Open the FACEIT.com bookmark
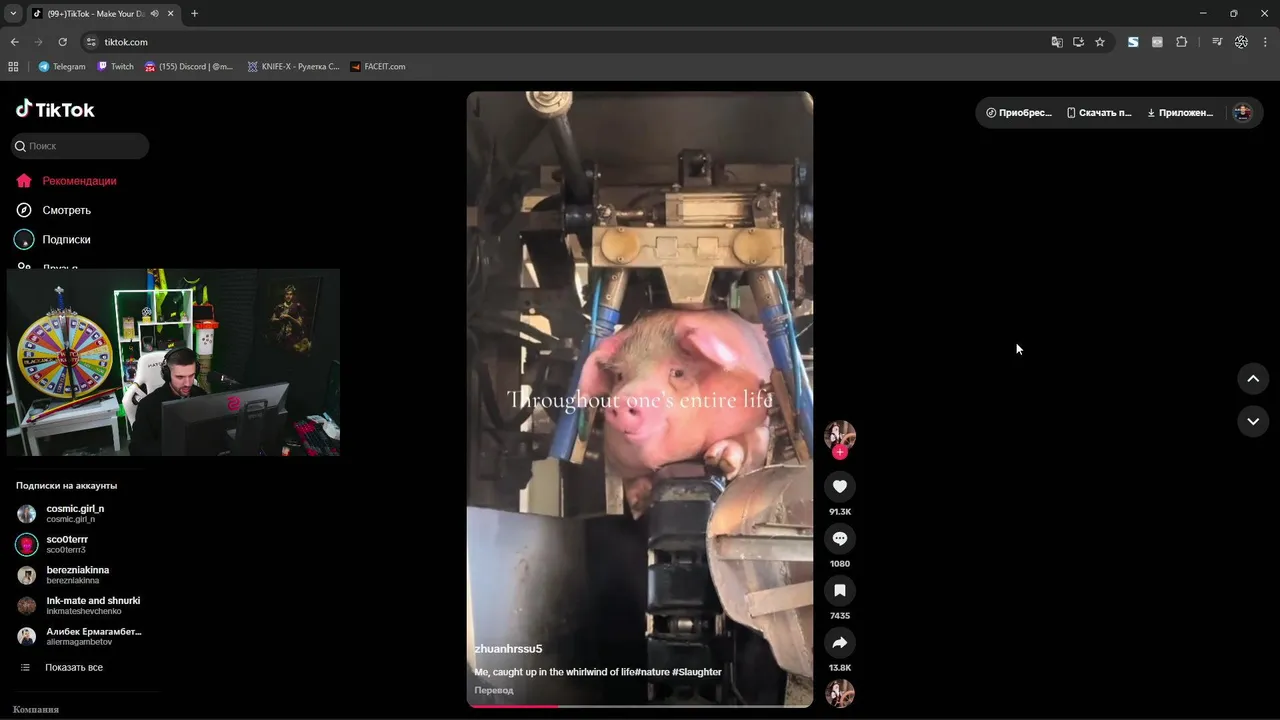The height and width of the screenshot is (720, 1280). click(378, 67)
